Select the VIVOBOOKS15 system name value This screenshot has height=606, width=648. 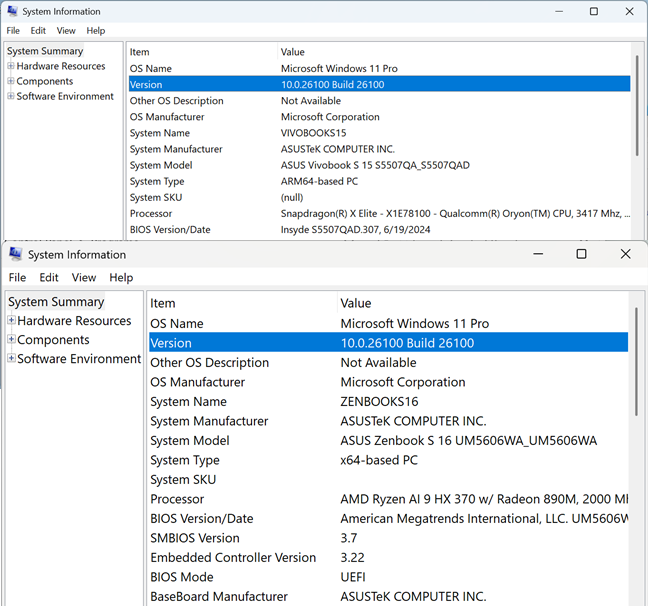coord(313,133)
